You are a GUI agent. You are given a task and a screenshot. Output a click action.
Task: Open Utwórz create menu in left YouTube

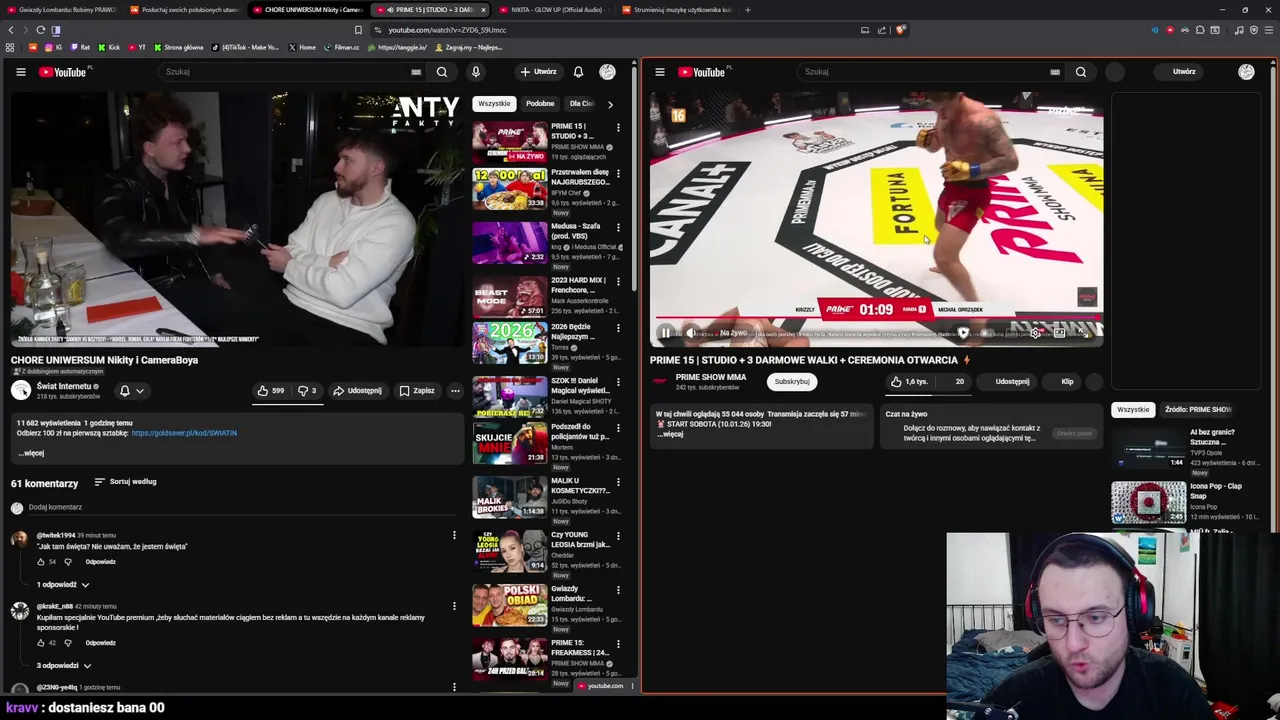[538, 72]
